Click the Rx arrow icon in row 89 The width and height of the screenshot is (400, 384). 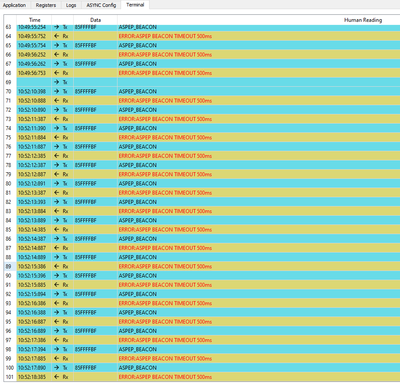pyautogui.click(x=57, y=266)
